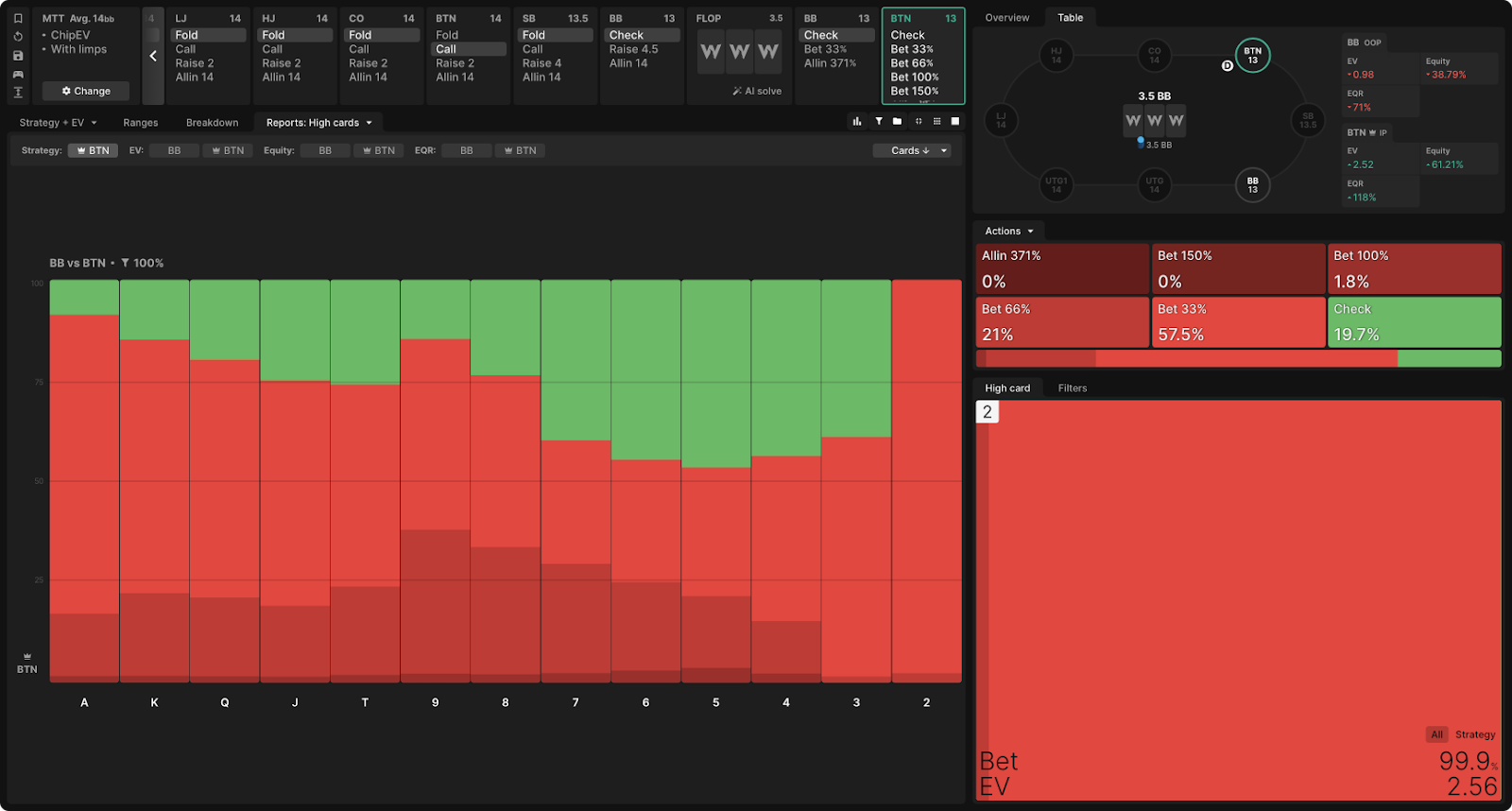Click the bar chart view icon
1512x811 pixels.
pos(857,122)
